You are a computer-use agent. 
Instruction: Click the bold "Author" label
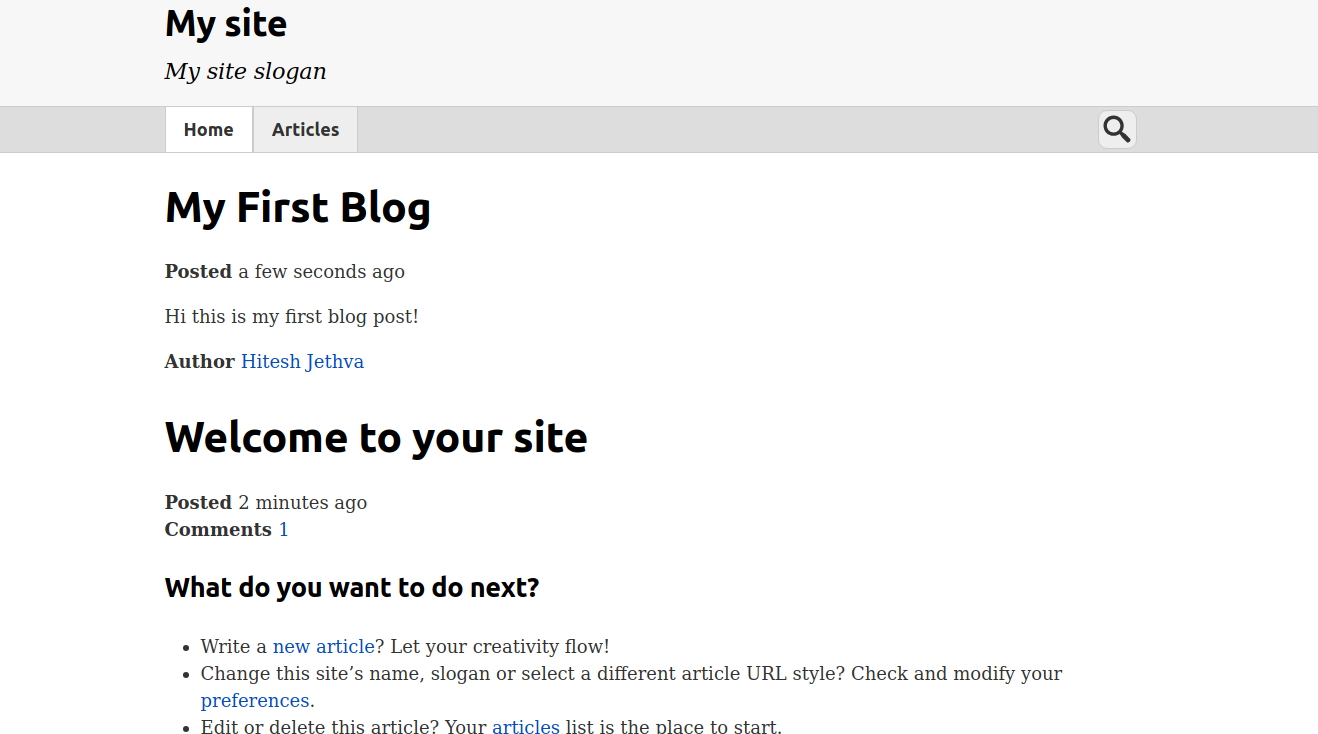point(199,362)
